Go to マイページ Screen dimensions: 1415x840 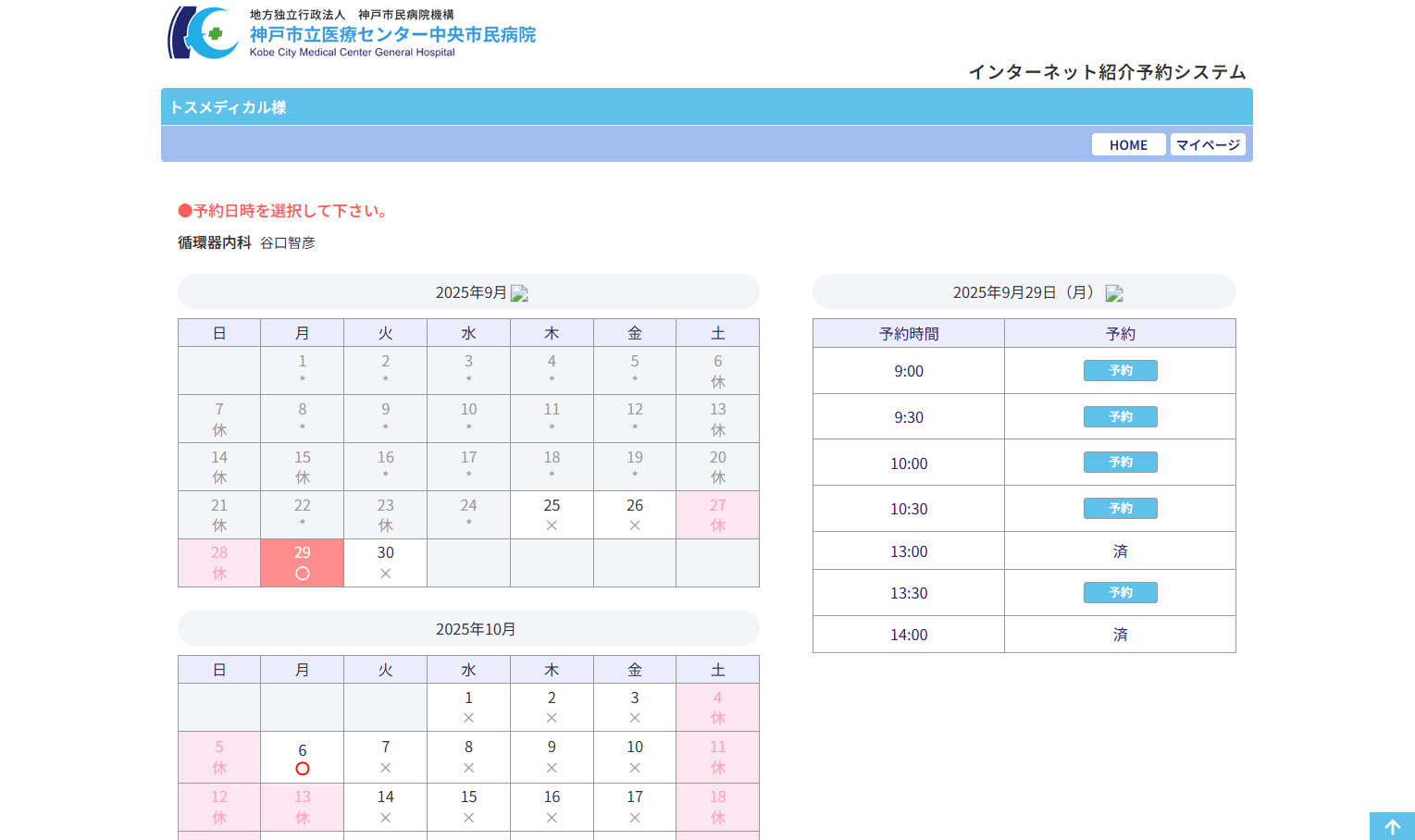[x=1208, y=145]
